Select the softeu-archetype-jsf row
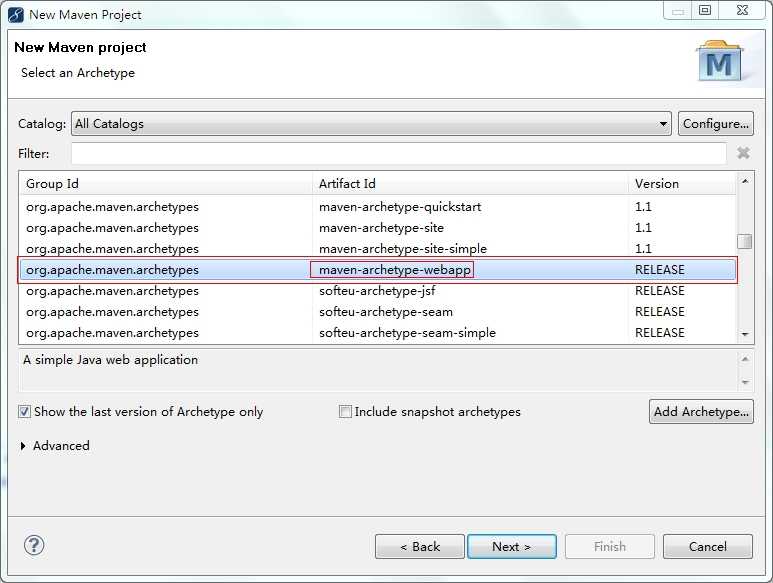The image size is (773, 583). click(x=378, y=291)
